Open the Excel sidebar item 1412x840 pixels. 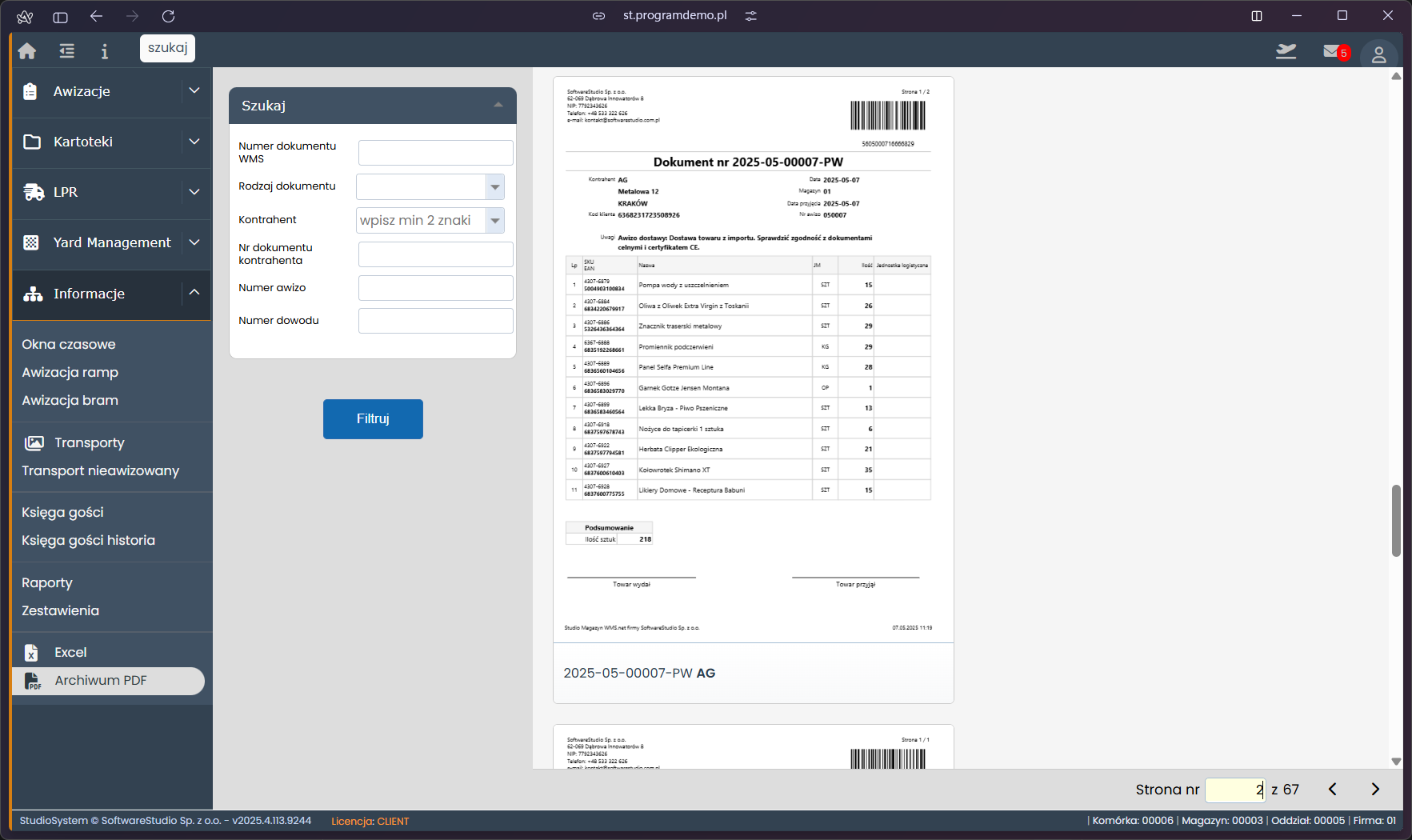click(x=70, y=653)
